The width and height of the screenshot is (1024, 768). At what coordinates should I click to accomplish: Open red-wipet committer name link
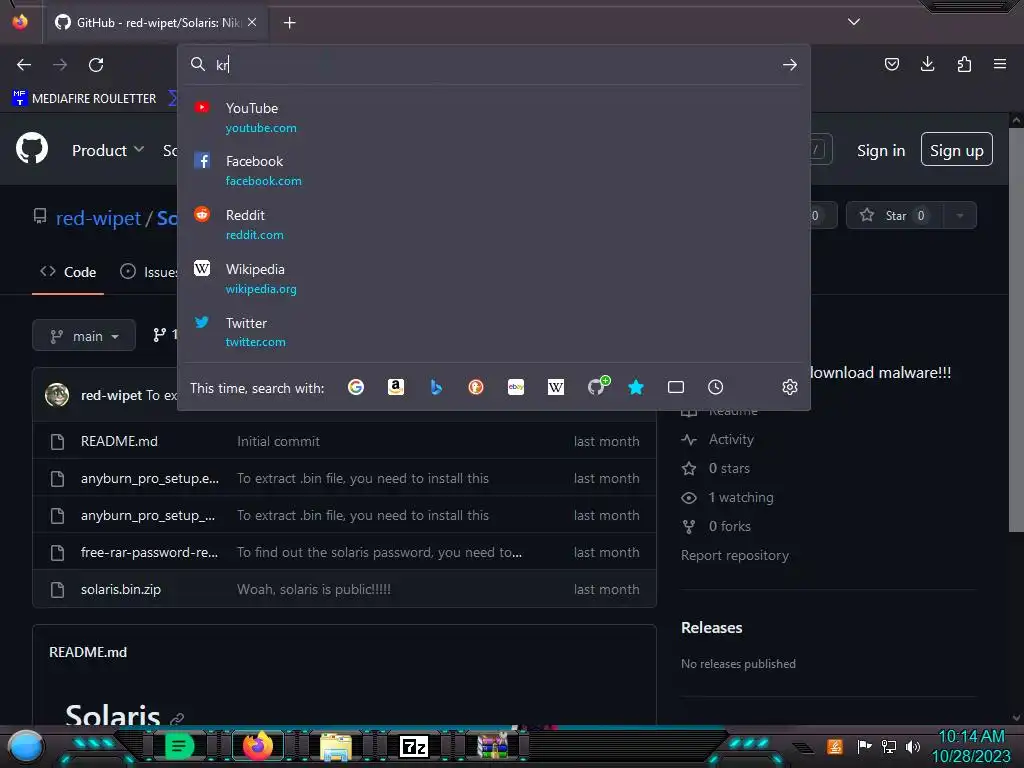111,395
